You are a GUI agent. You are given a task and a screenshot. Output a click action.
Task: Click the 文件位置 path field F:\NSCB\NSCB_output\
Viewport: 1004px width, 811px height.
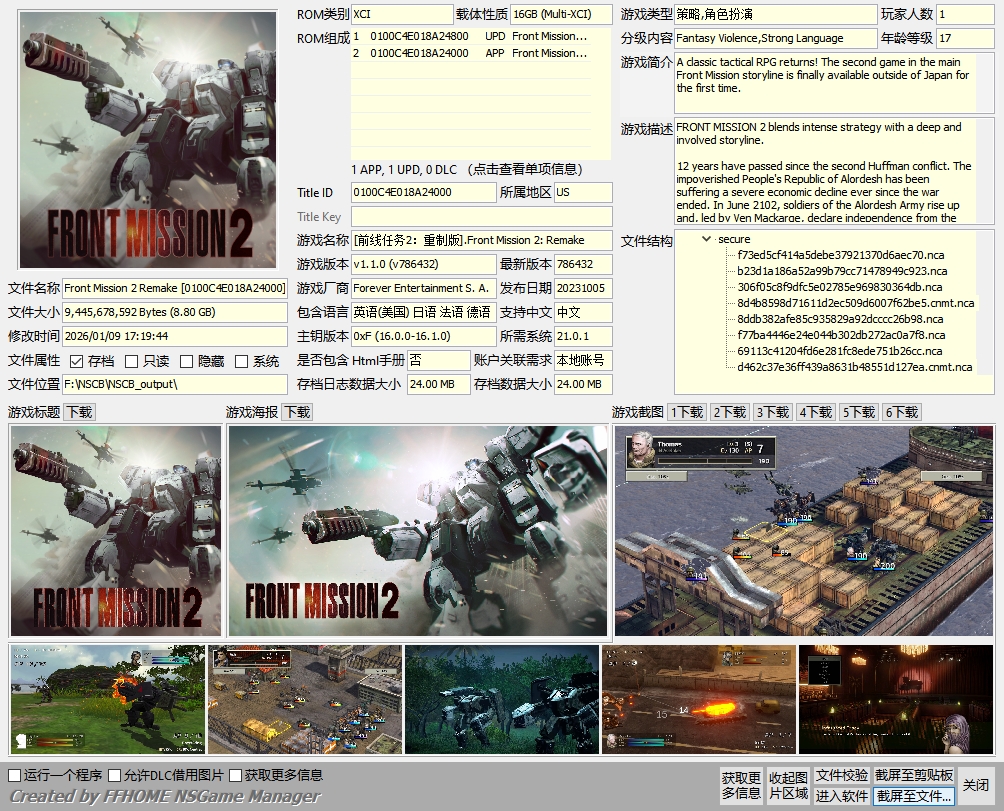(x=175, y=385)
